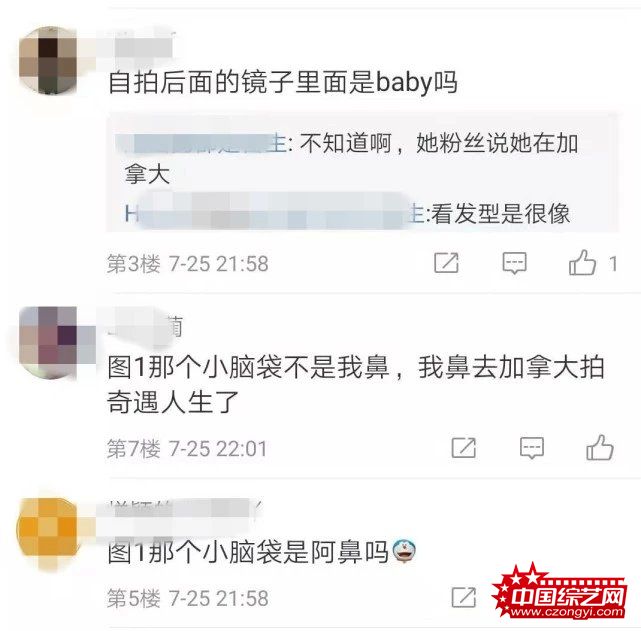Click share icon on 第7楼 comment
This screenshot has height=631, width=641.
464,448
